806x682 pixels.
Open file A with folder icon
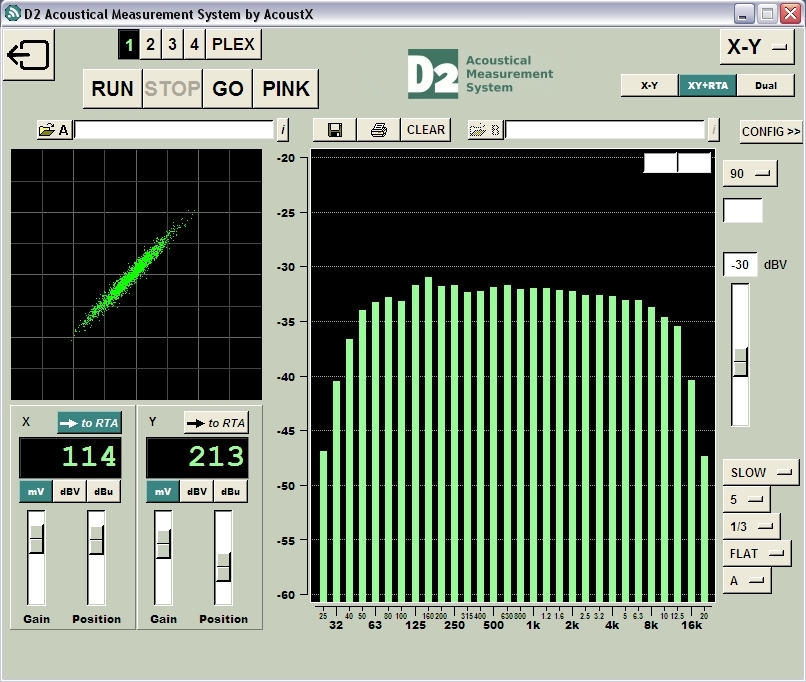(x=53, y=130)
